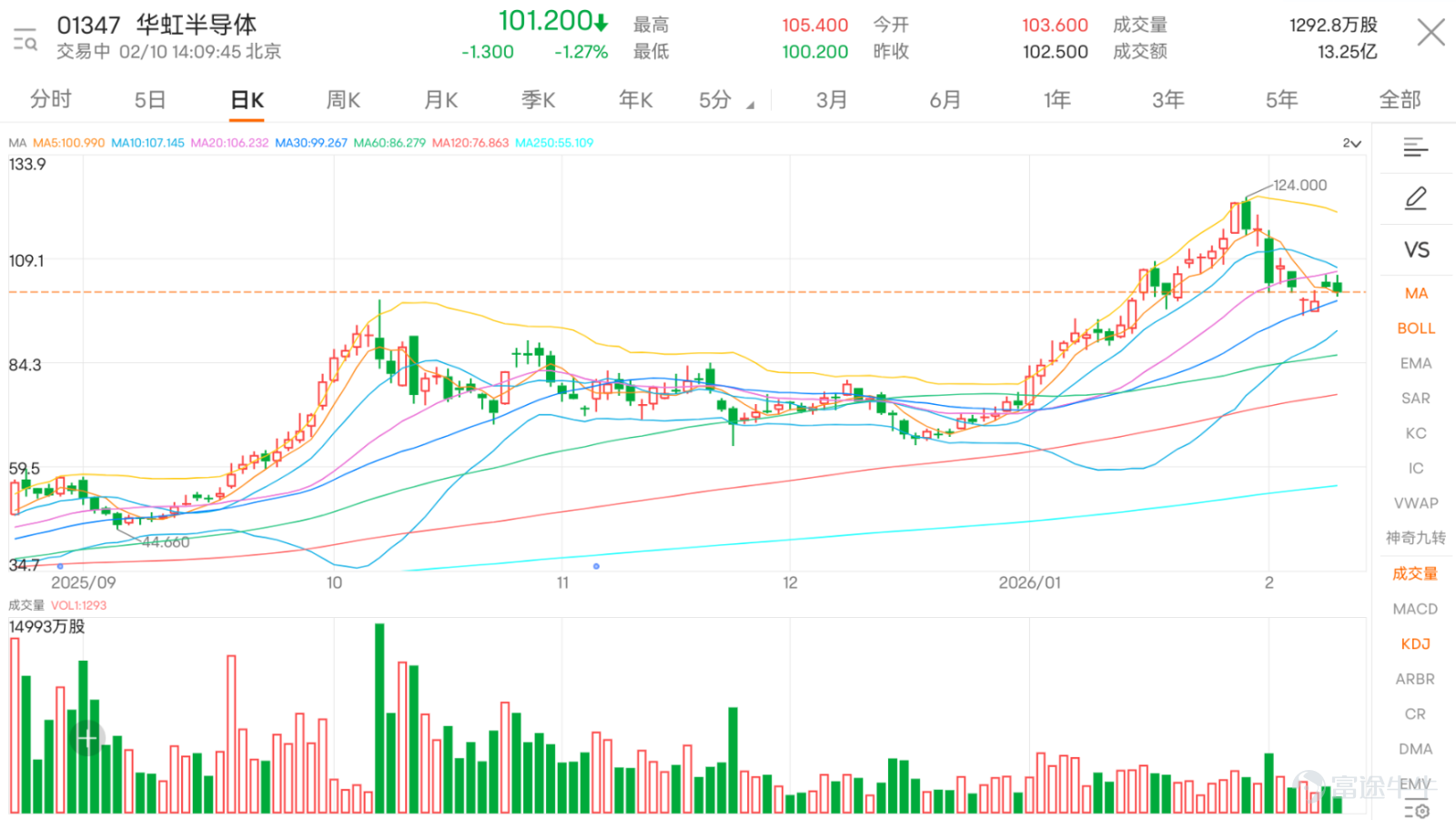Click the 成交量 1292.8万股 value
The image size is (1456, 820).
point(1333,25)
